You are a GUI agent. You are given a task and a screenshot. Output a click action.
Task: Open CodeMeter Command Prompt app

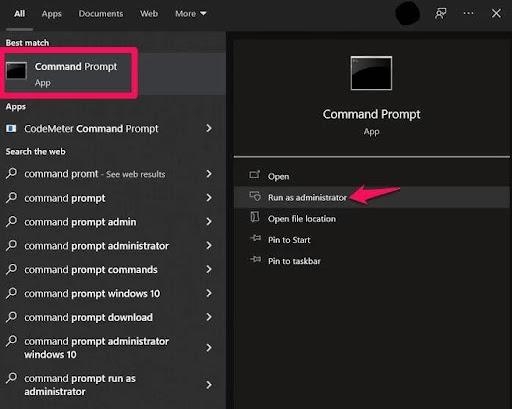coord(113,129)
